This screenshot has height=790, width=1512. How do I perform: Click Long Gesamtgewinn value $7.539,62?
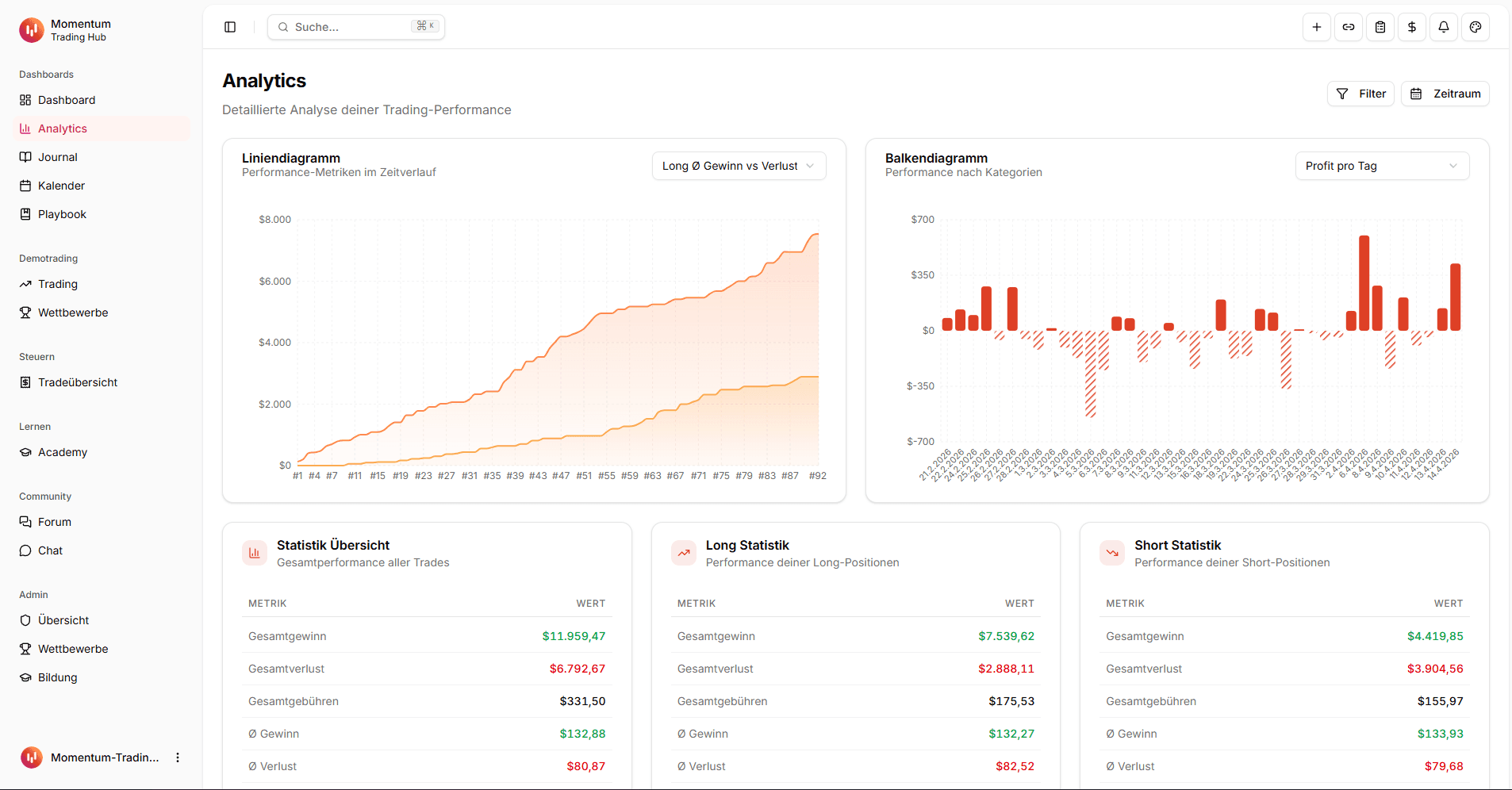(1006, 636)
